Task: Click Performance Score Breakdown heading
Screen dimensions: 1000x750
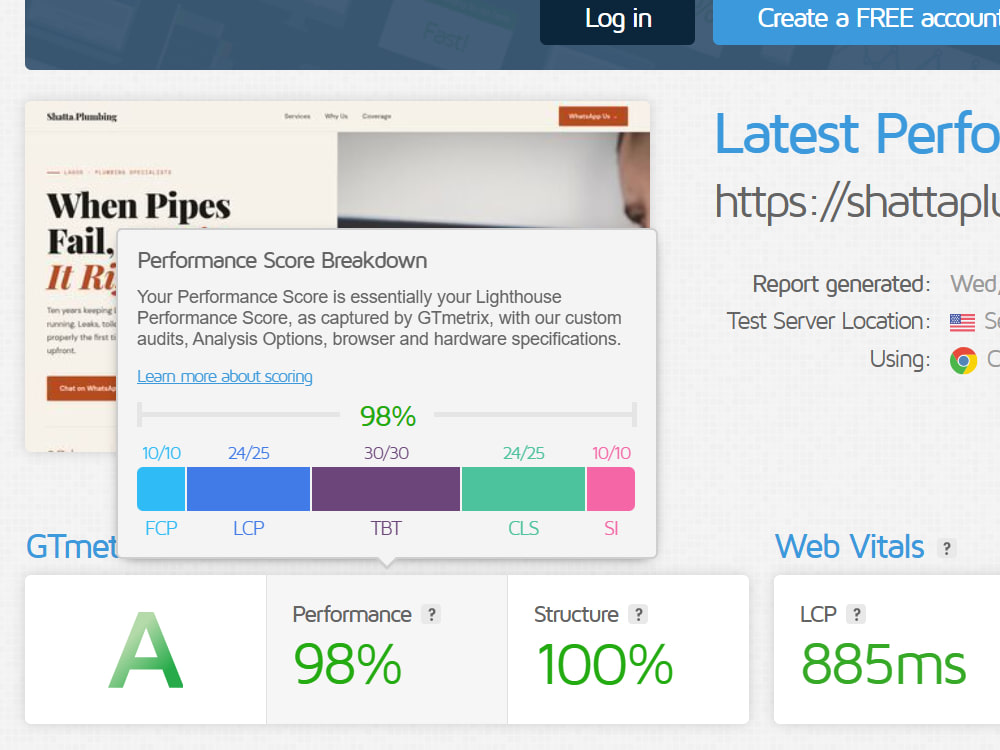Action: [282, 261]
